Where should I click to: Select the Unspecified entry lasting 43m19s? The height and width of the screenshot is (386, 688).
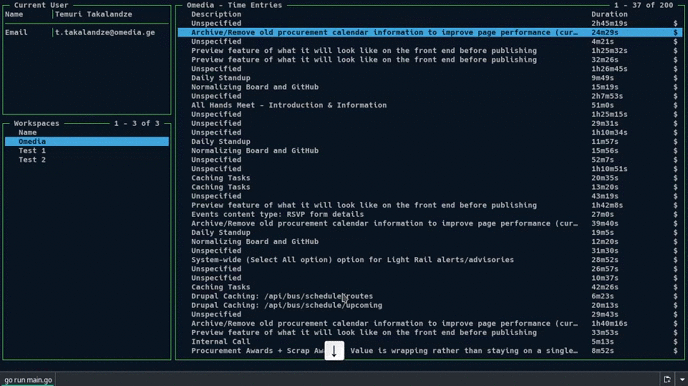tap(430, 196)
